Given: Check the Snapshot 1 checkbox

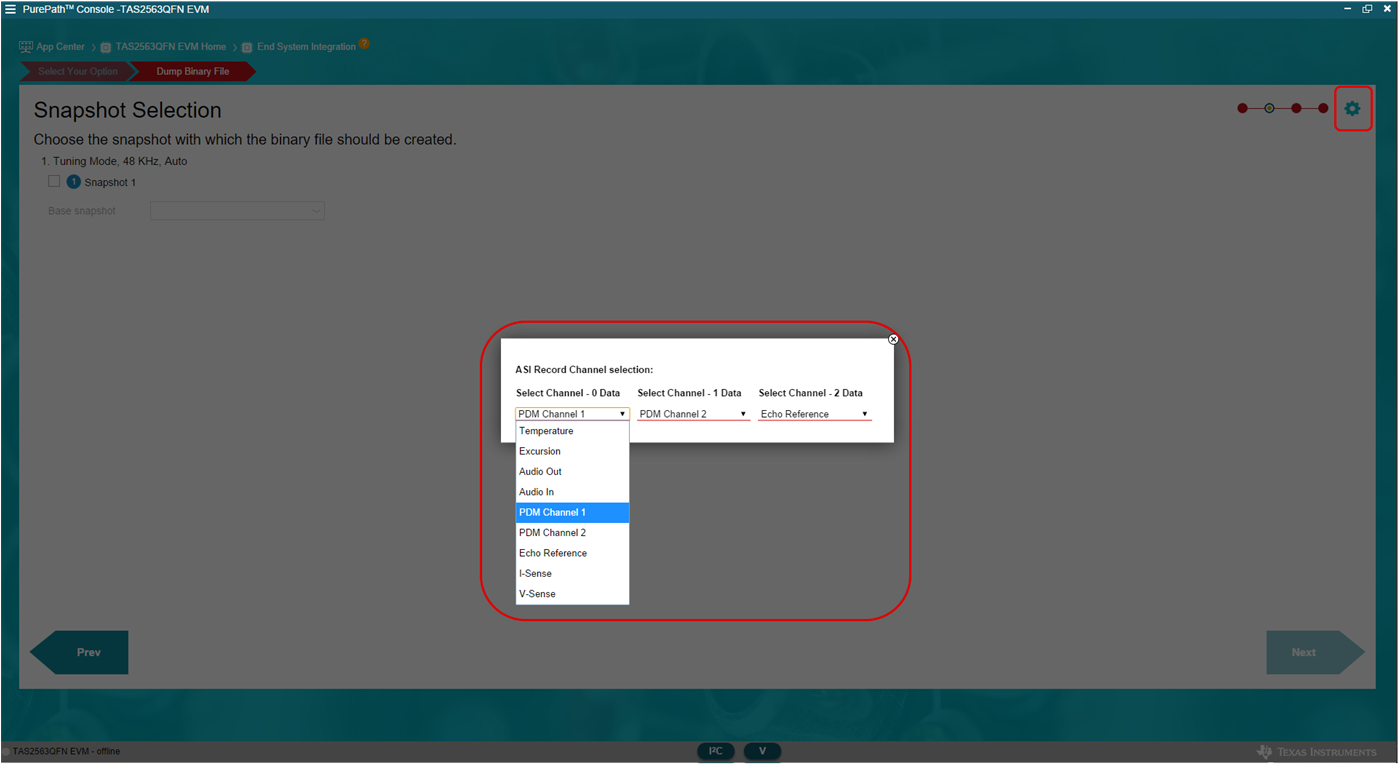Looking at the screenshot, I should [54, 181].
